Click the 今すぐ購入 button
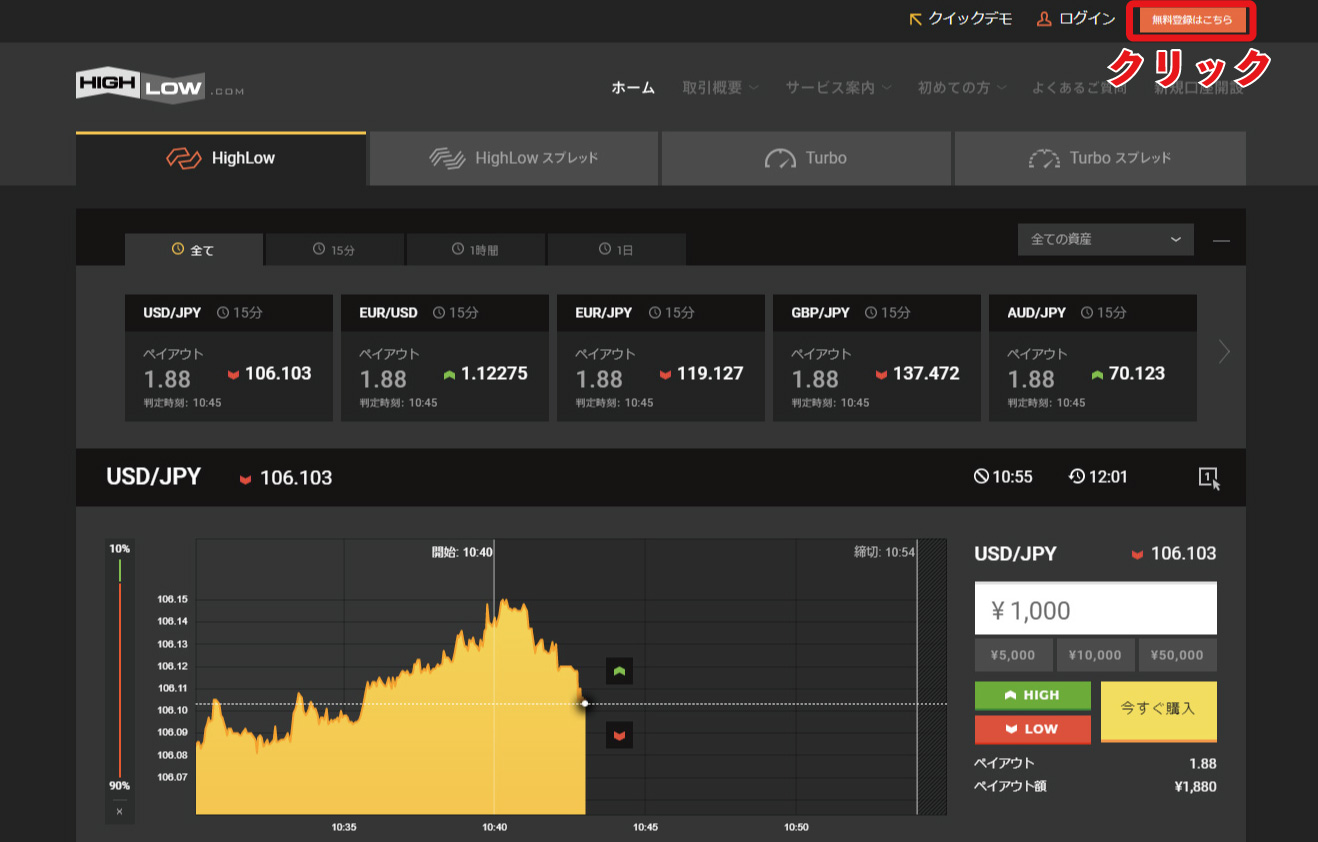Screen dimensions: 1318x842 click(x=1159, y=711)
